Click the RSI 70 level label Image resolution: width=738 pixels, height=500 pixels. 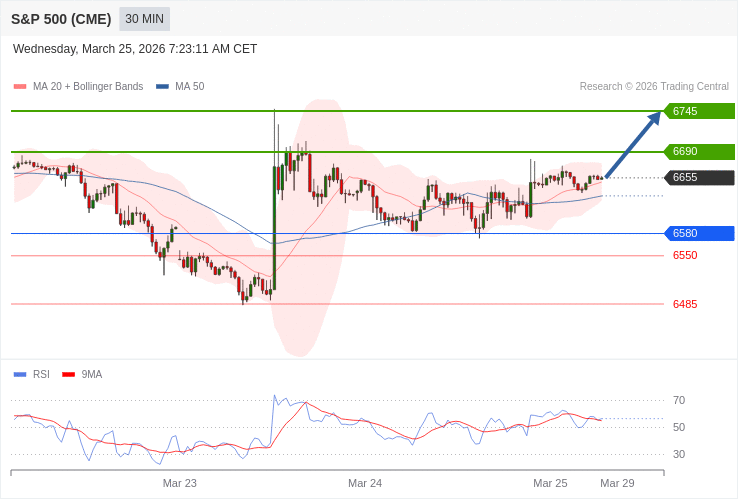tap(679, 401)
